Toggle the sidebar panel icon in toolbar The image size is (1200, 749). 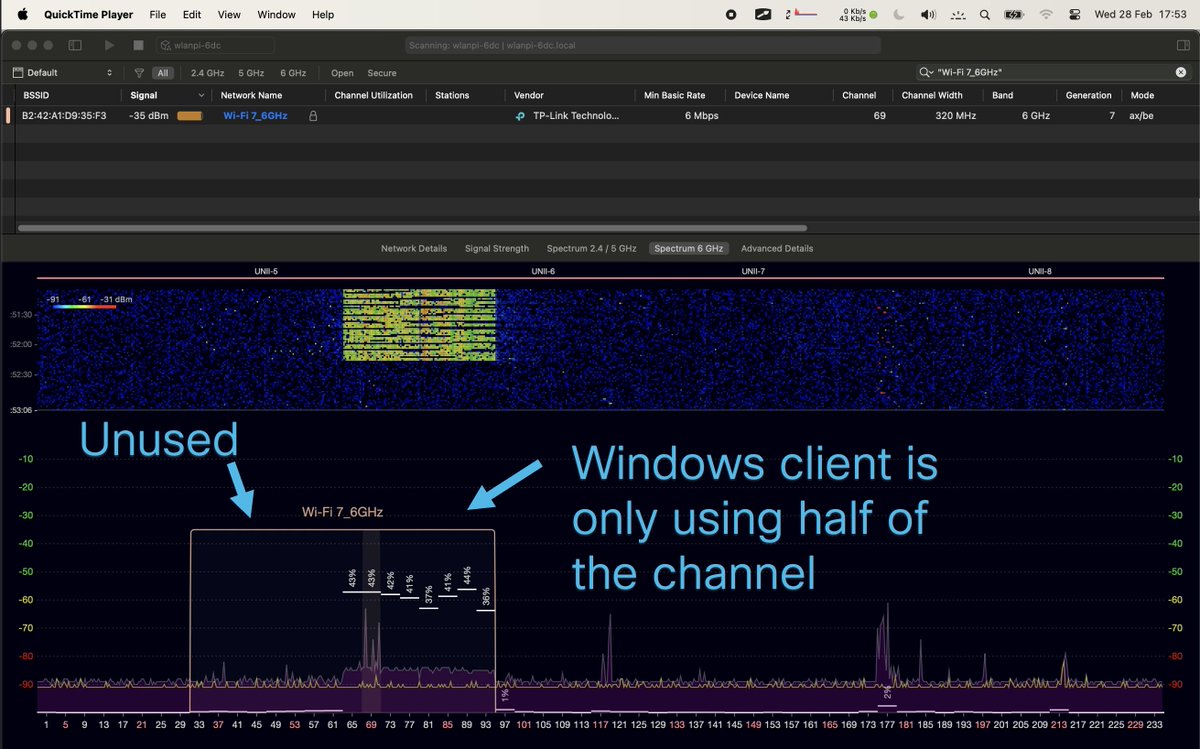click(x=75, y=45)
